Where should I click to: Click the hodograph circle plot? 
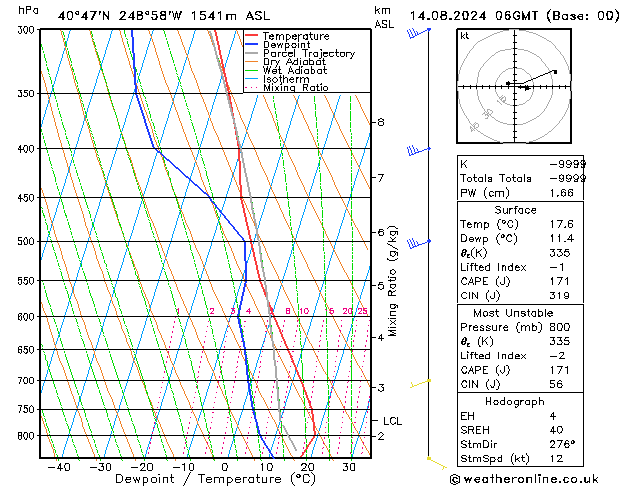514,87
